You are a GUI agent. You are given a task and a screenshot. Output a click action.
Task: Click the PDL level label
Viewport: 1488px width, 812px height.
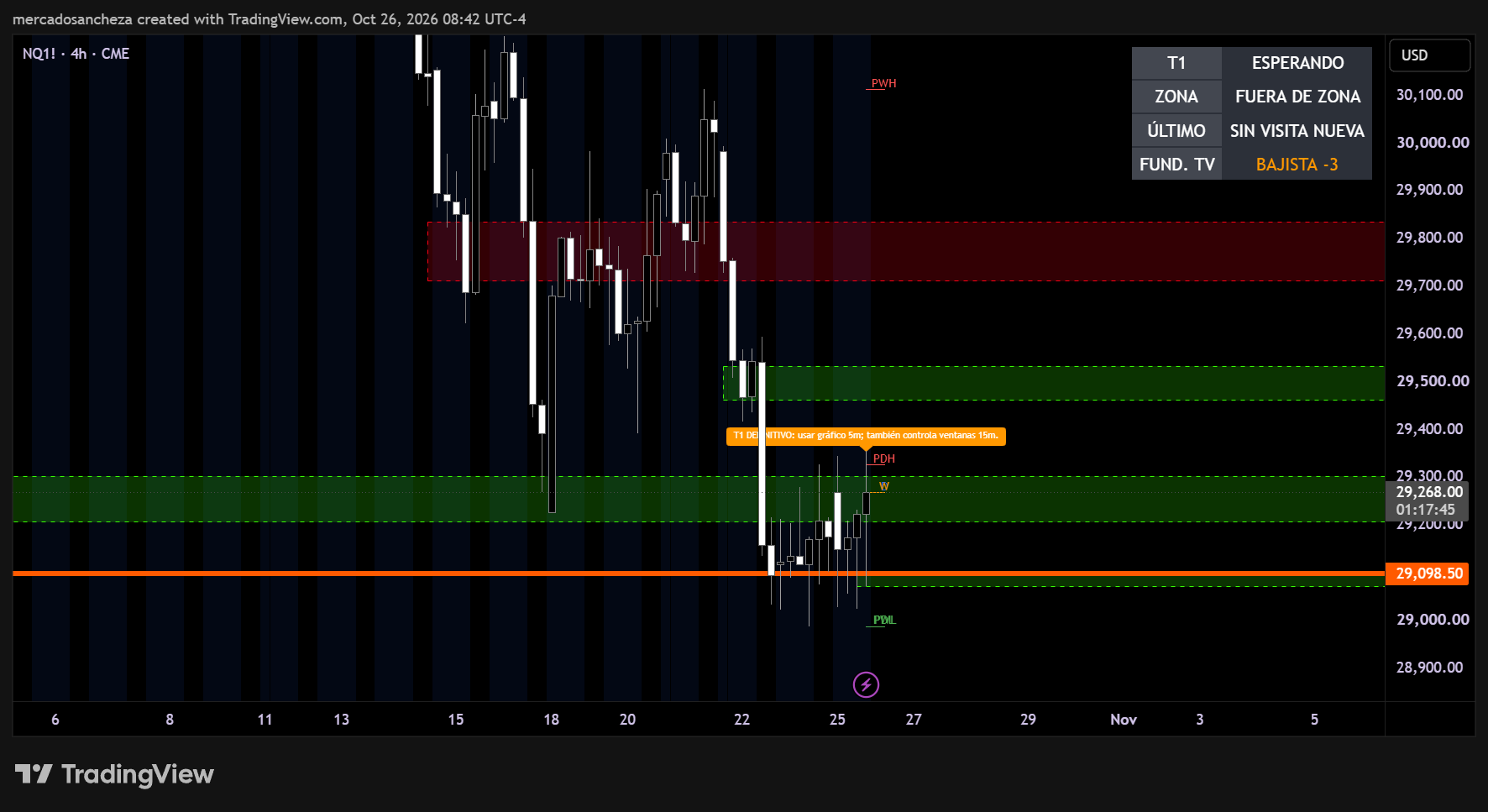[x=884, y=620]
